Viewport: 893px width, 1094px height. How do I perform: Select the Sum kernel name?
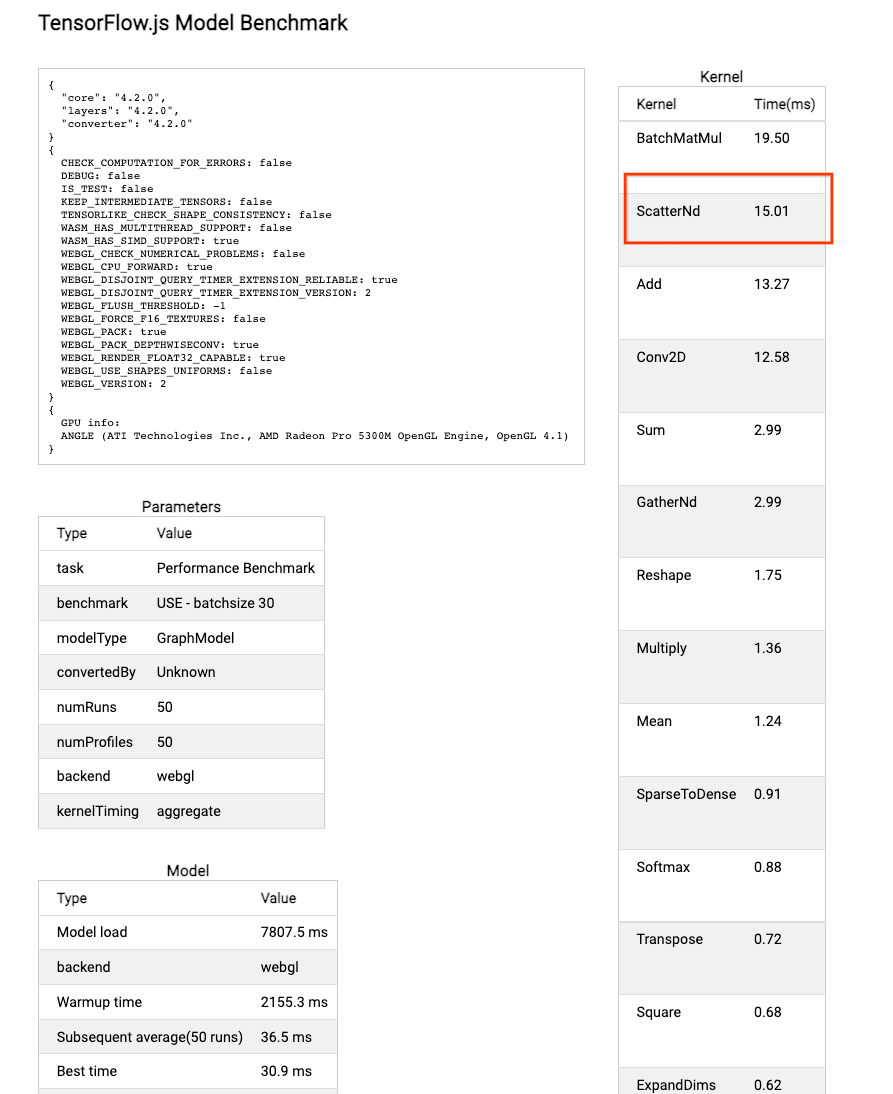tap(650, 430)
